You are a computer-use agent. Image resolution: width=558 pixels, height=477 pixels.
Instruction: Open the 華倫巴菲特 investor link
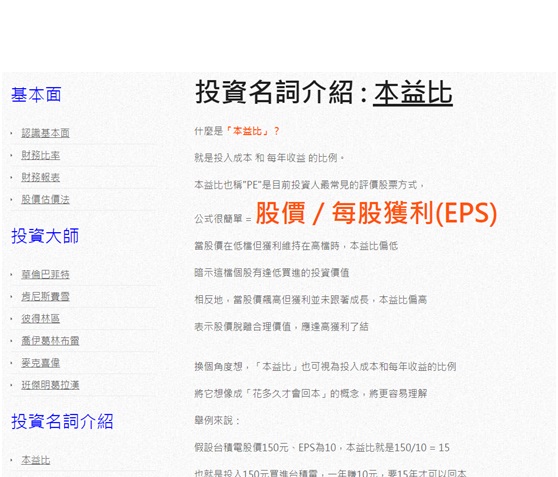pyautogui.click(x=45, y=274)
